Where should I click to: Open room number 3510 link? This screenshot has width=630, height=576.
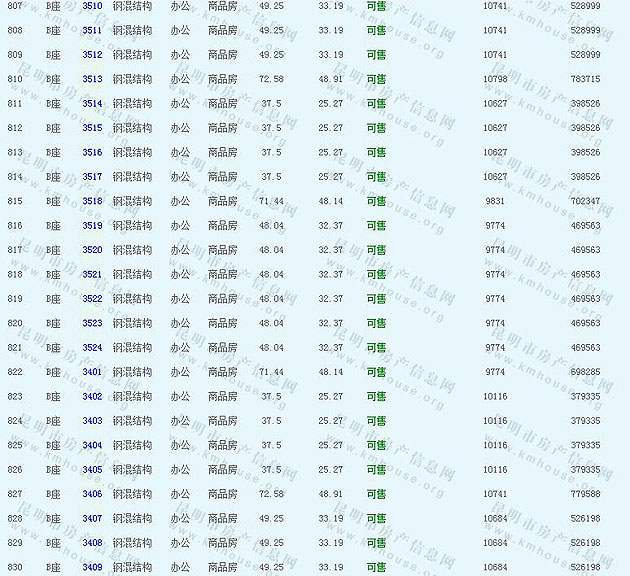pos(92,6)
